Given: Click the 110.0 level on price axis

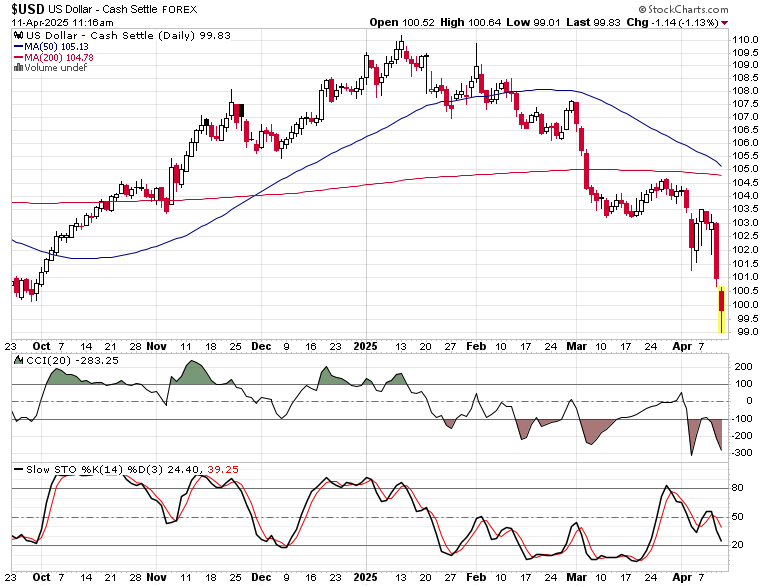Looking at the screenshot, I should click(742, 40).
